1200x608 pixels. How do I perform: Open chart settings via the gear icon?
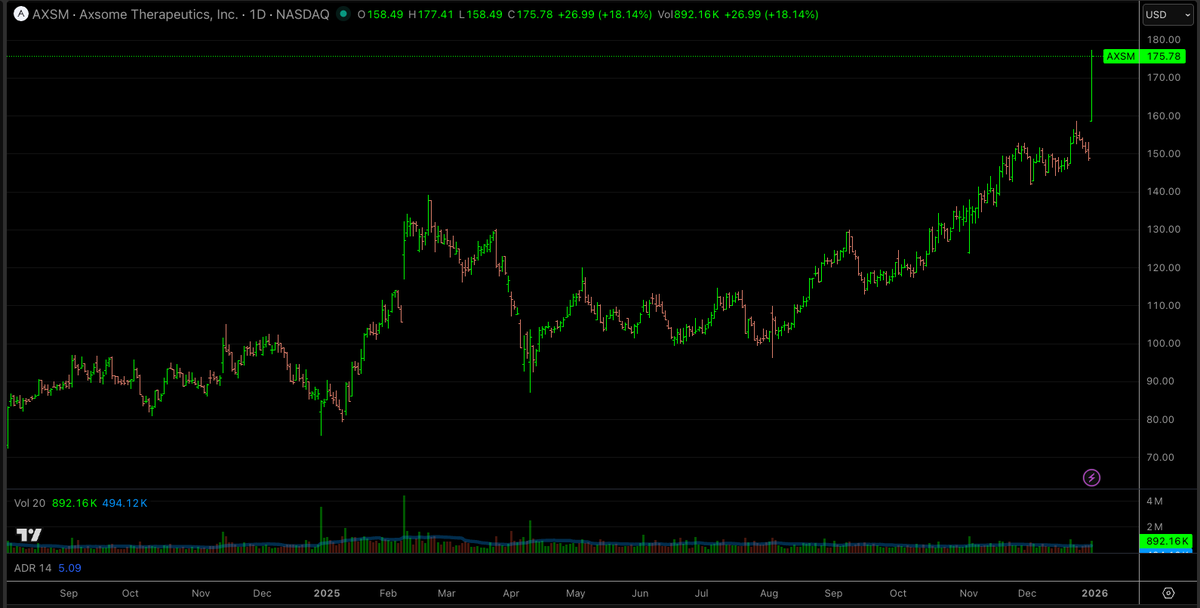(1168, 593)
